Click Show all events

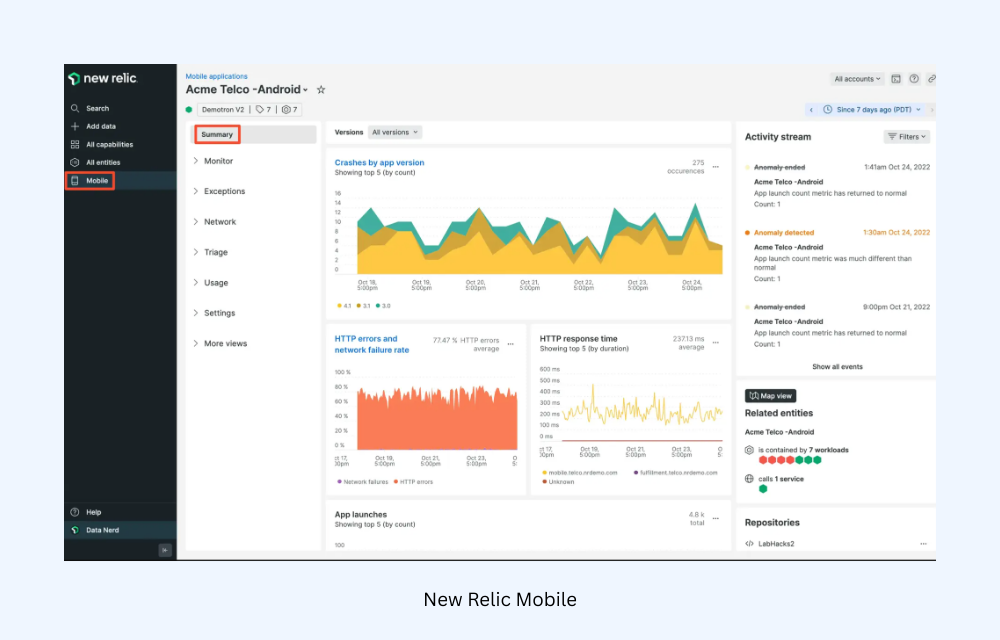[x=837, y=367]
